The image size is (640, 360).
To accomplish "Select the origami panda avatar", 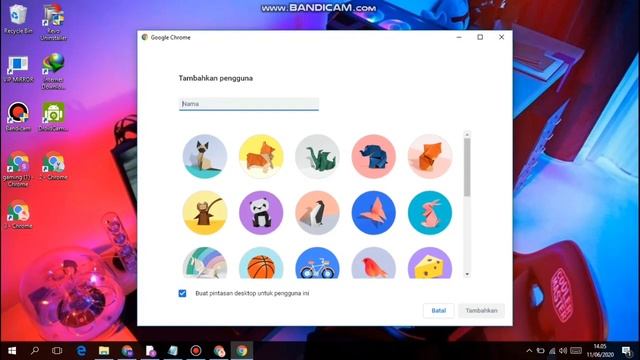I will click(261, 213).
